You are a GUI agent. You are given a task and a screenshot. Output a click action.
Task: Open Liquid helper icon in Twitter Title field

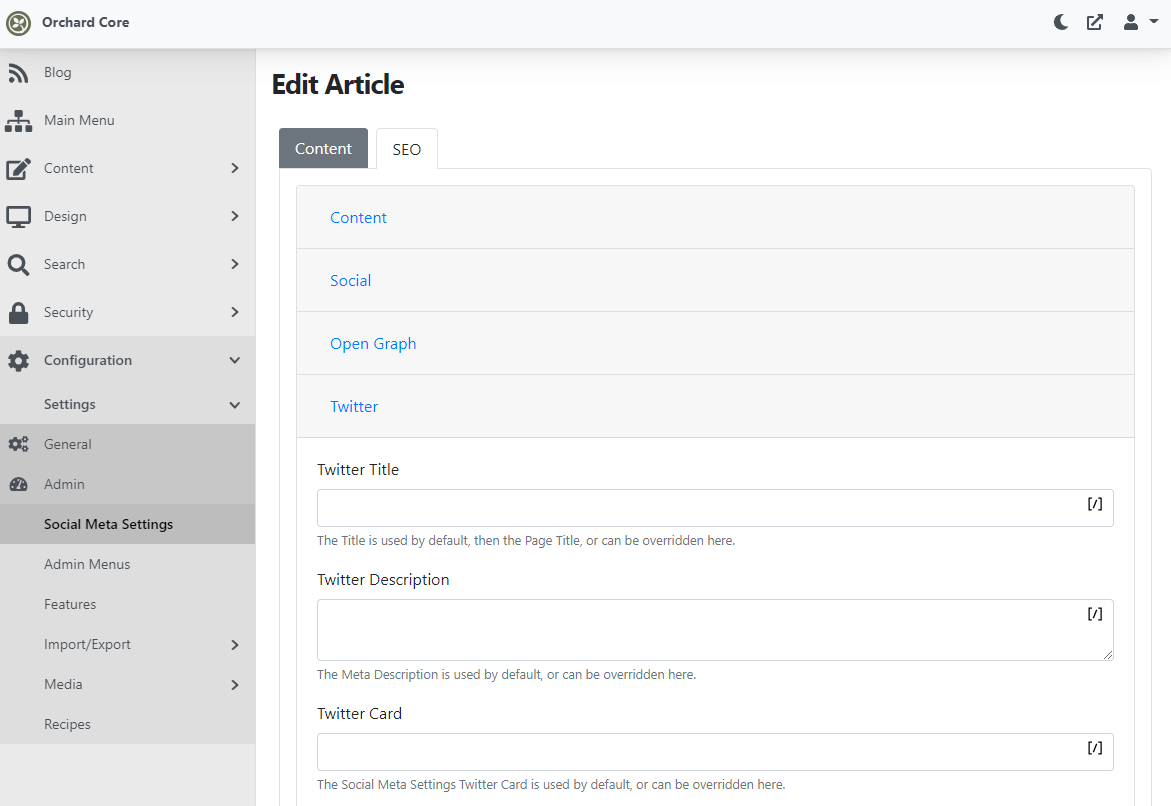point(1095,504)
